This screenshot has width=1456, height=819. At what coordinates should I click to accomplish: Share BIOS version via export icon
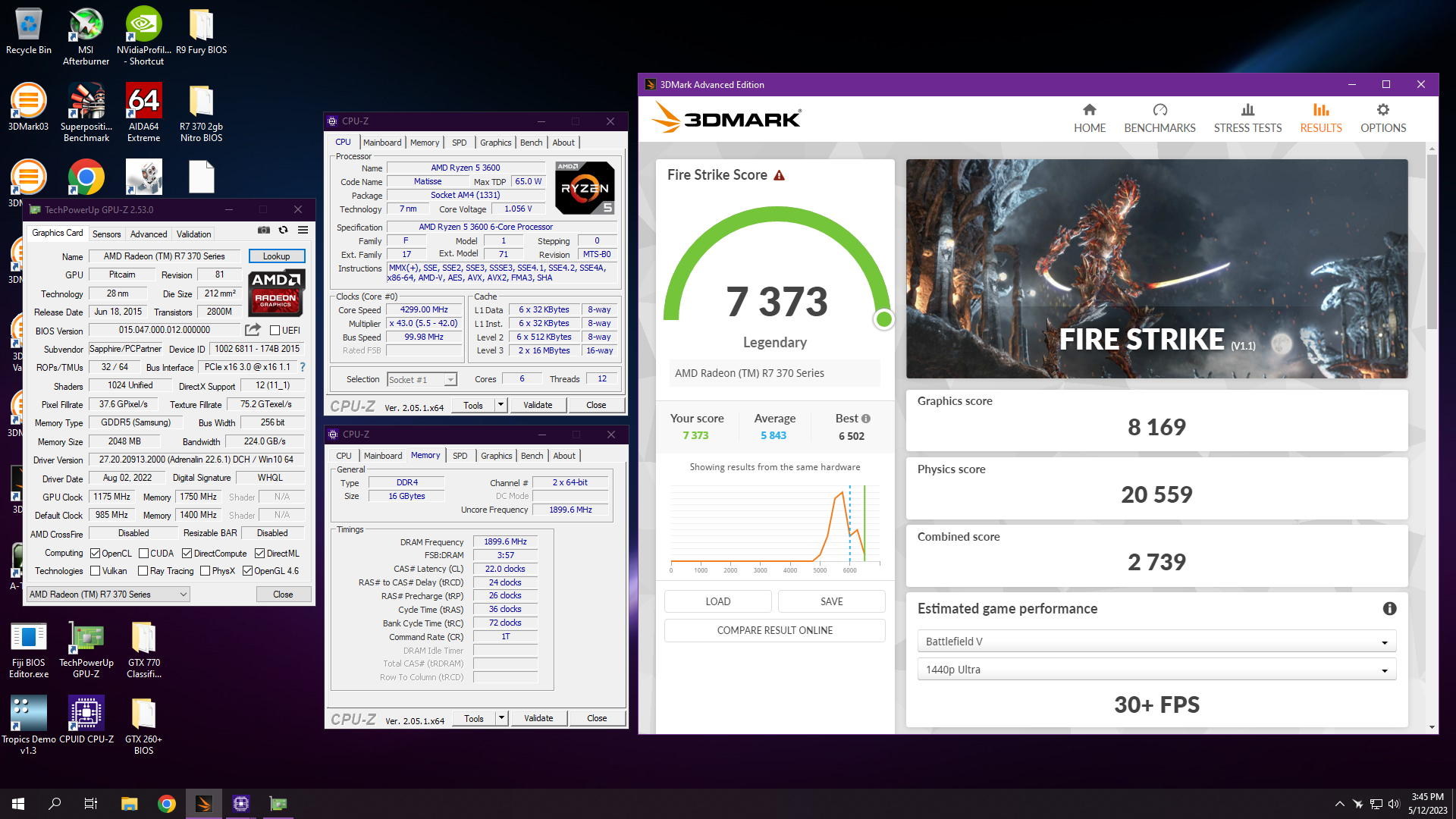click(x=253, y=330)
